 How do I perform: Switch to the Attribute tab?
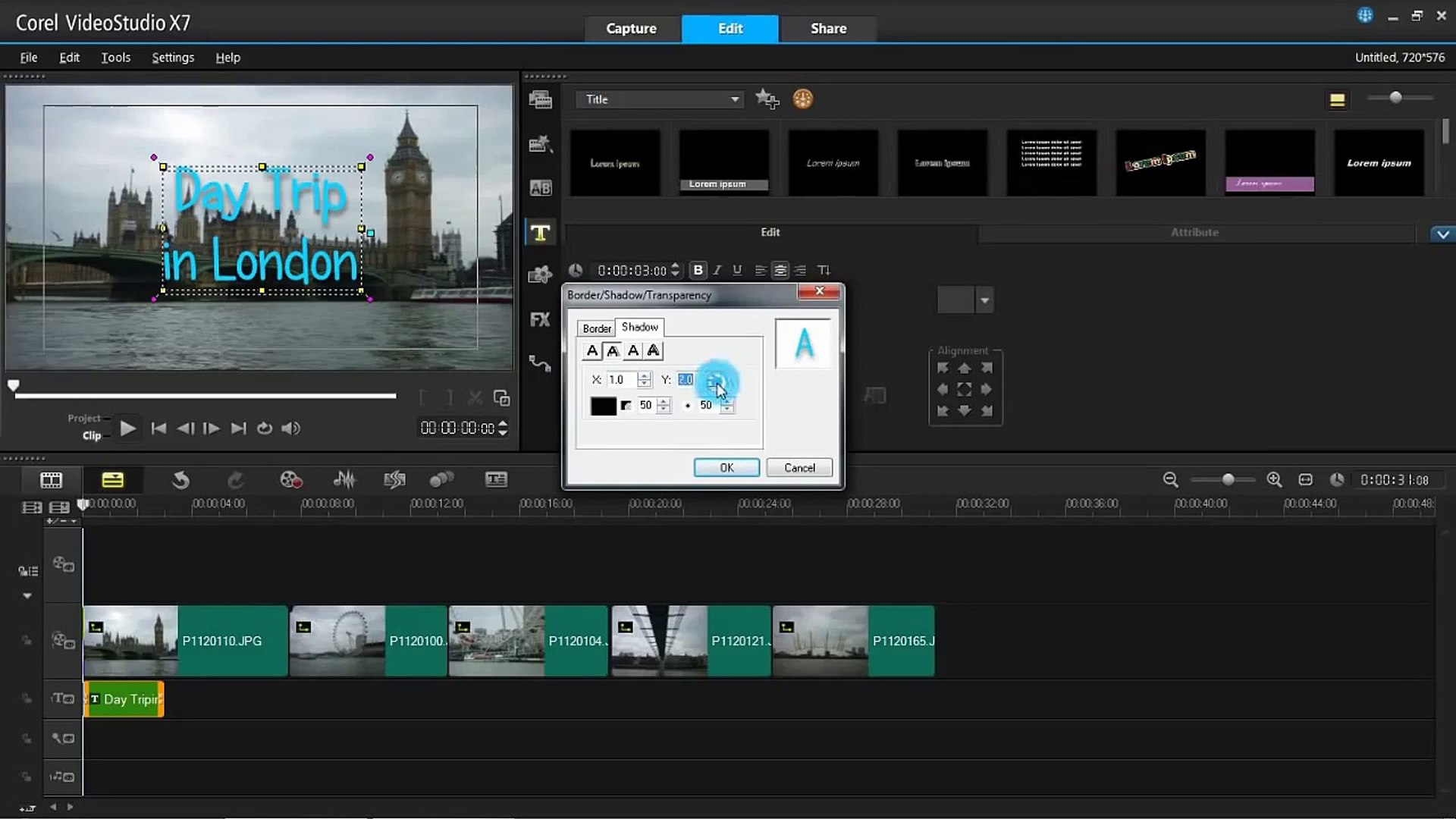[x=1194, y=232]
